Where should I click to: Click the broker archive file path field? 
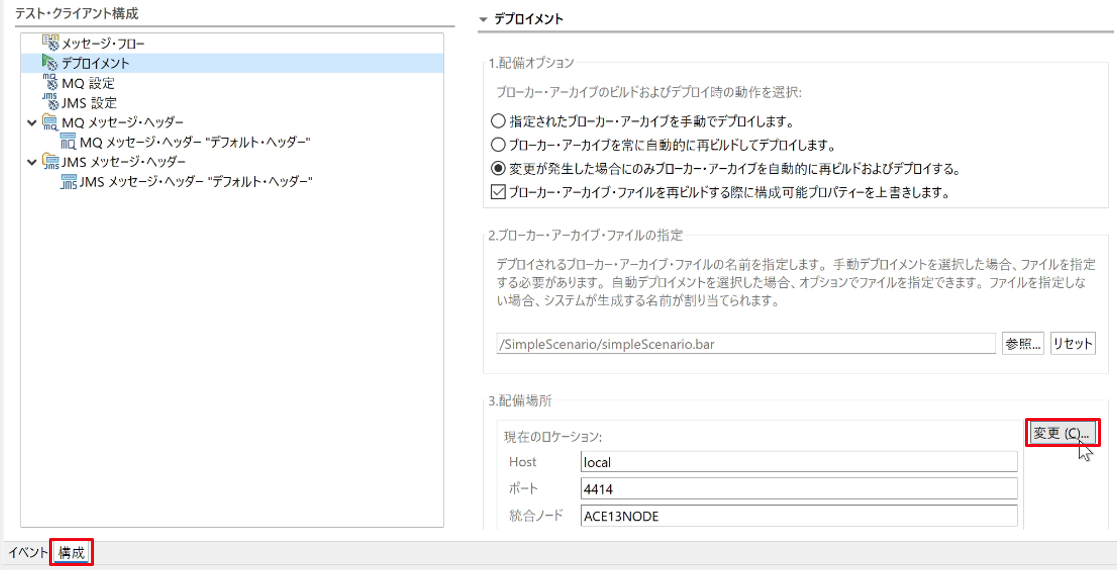(x=746, y=343)
